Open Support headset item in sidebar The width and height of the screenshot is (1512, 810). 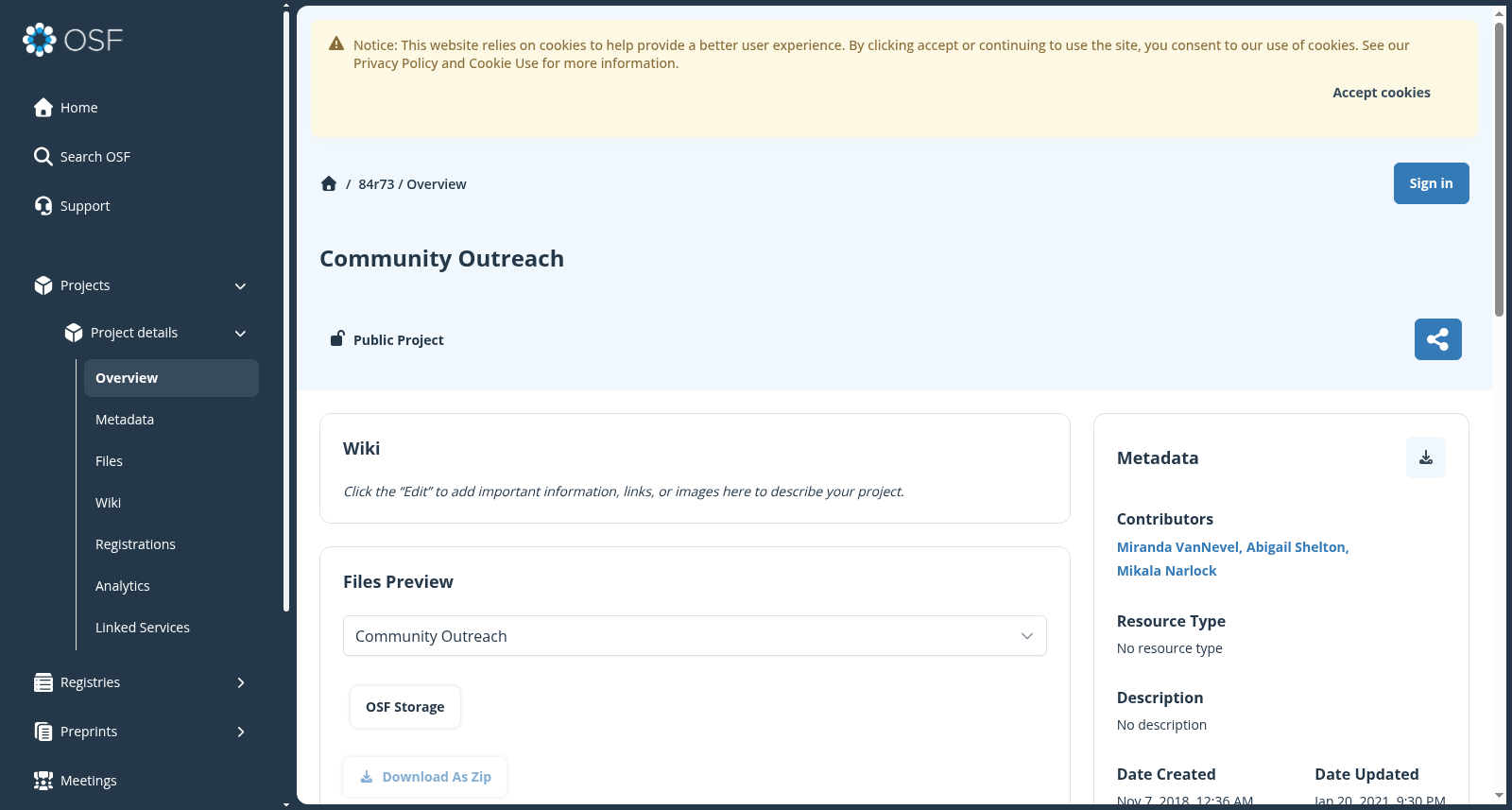click(43, 206)
